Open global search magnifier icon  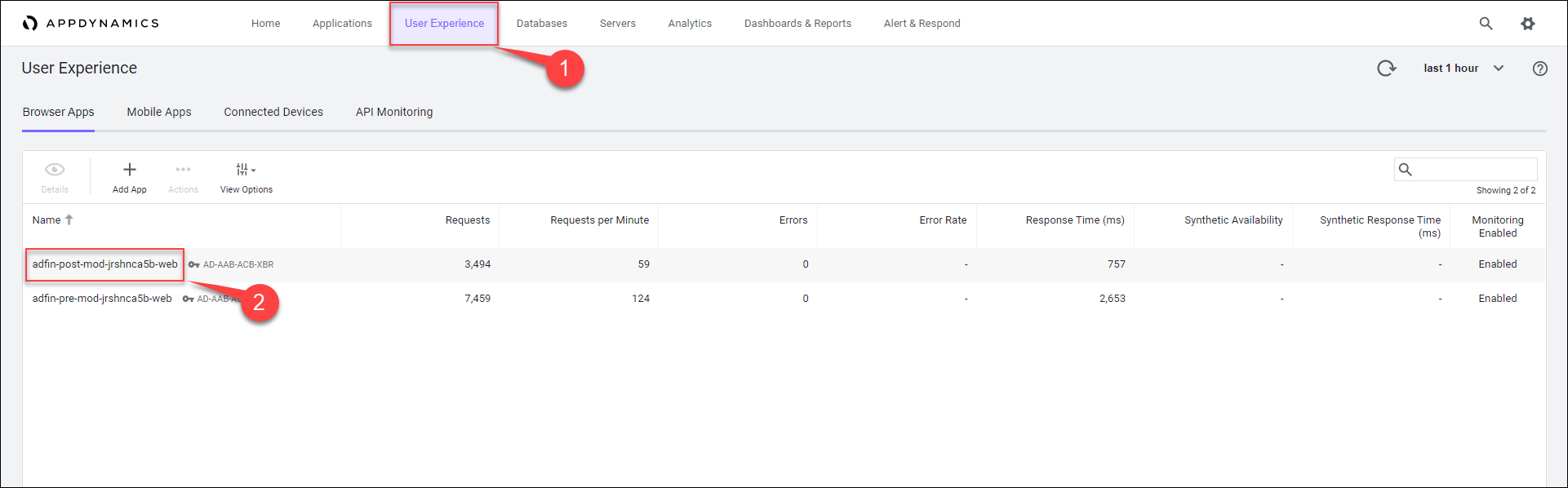click(1486, 24)
